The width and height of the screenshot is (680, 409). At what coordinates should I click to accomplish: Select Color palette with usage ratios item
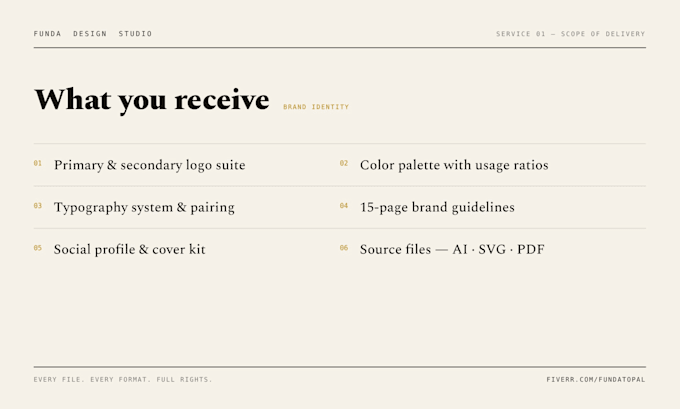pos(454,165)
